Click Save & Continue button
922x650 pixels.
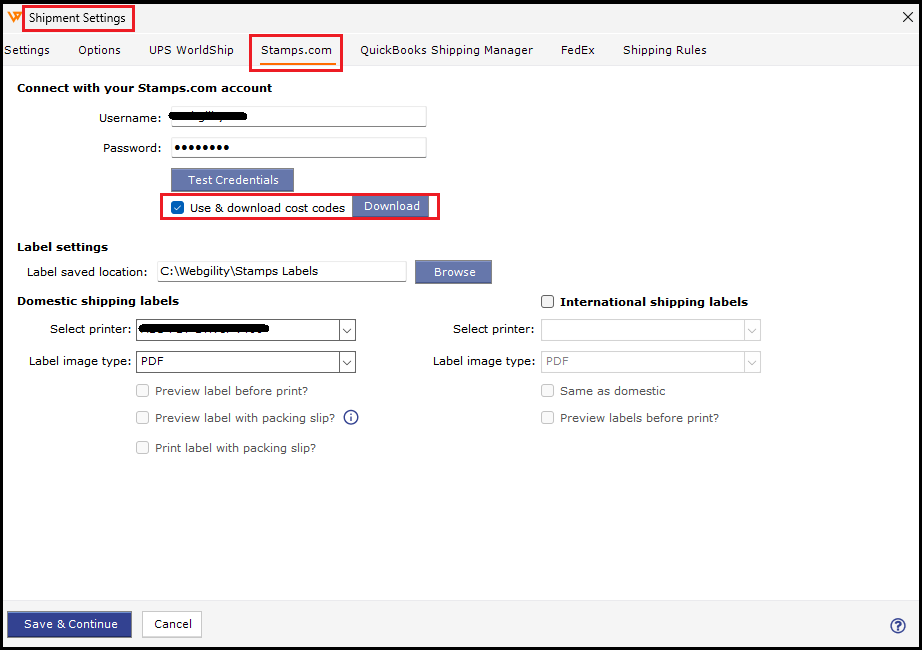70,624
